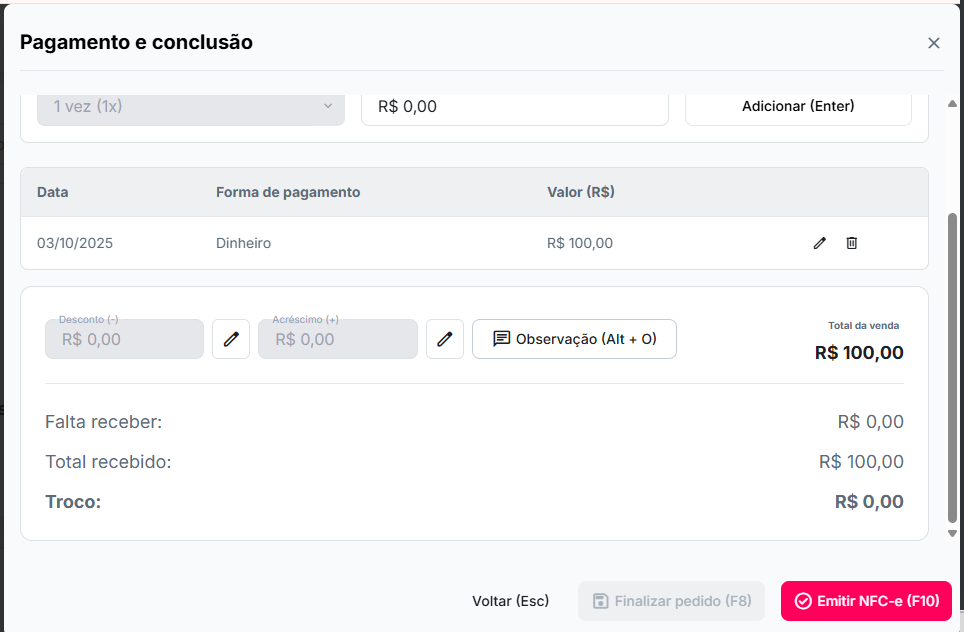Viewport: 964px width, 632px height.
Task: Open the '1 vez (1x)' installments dropdown
Action: (x=191, y=106)
